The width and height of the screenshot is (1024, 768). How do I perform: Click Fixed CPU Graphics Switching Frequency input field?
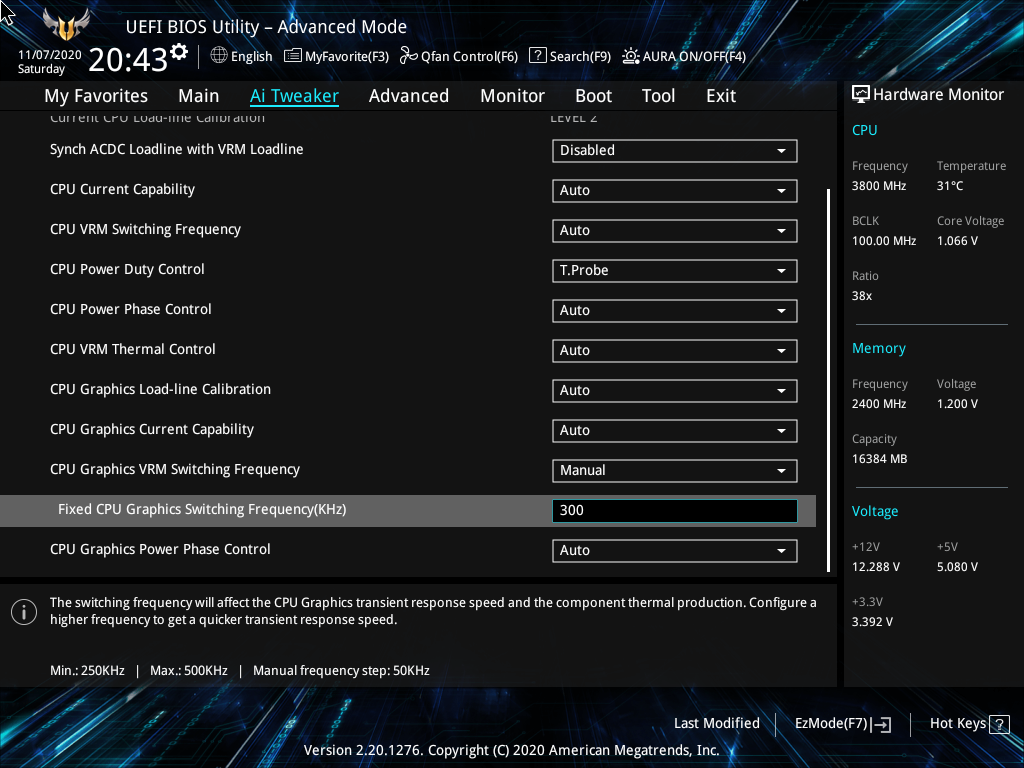(674, 510)
